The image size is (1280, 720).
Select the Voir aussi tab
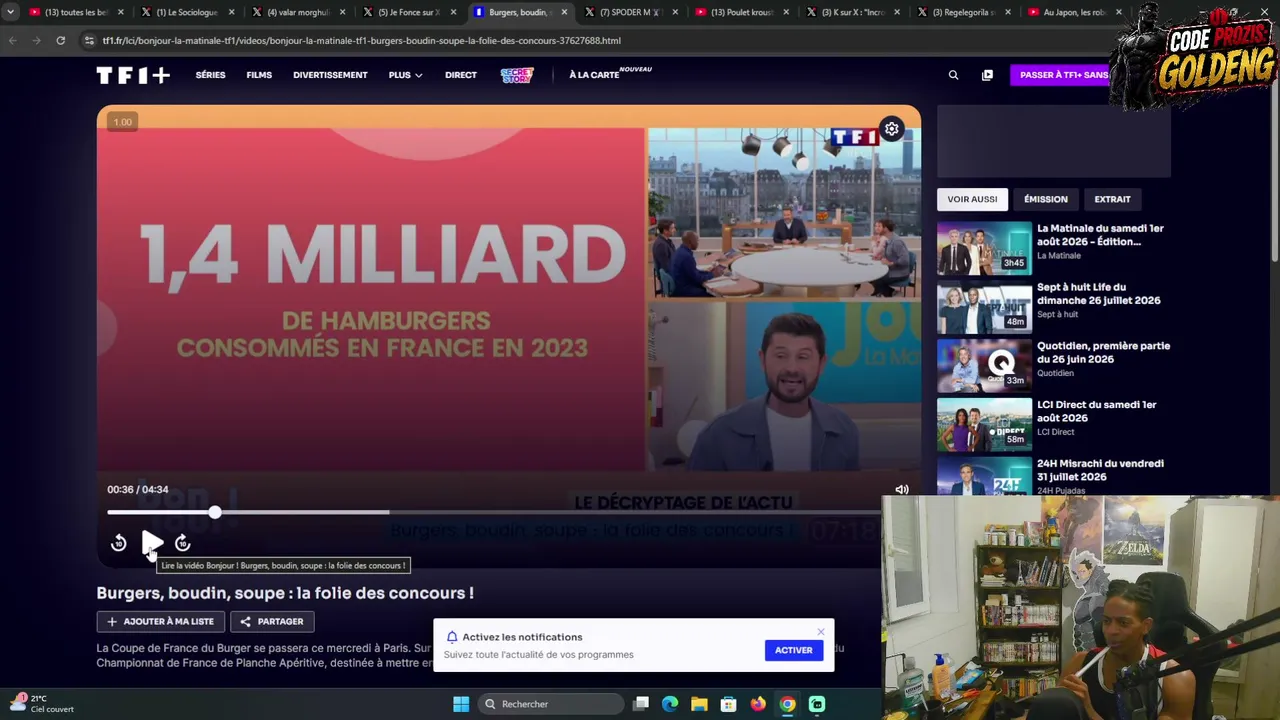[972, 199]
